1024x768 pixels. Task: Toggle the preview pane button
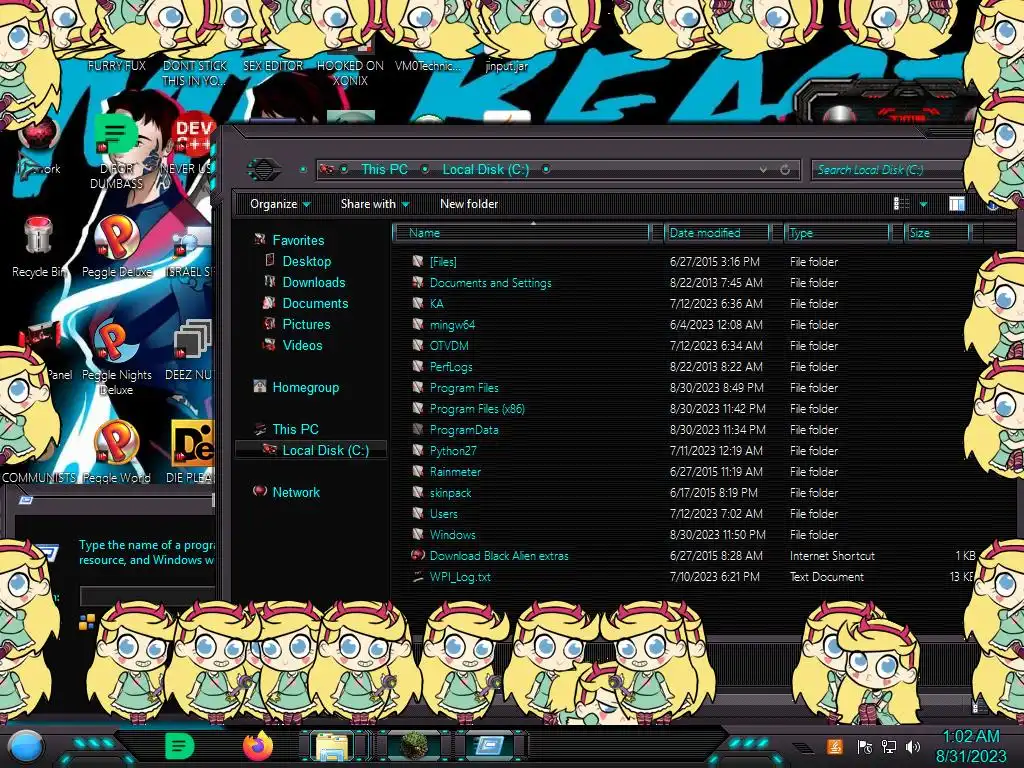tap(957, 204)
